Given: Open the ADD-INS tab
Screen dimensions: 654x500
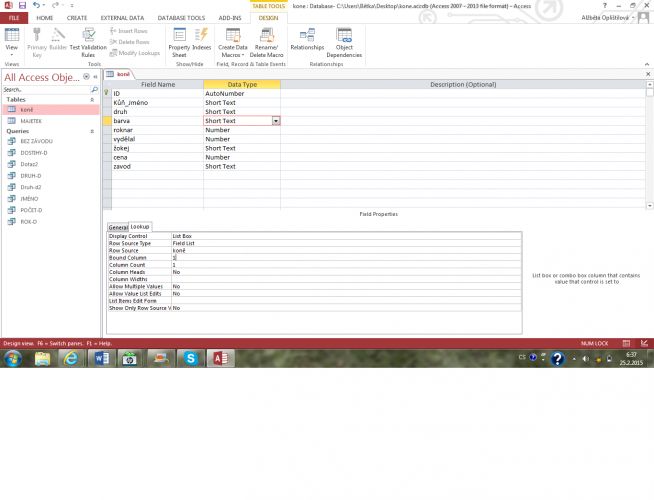Looking at the screenshot, I should tap(230, 18).
